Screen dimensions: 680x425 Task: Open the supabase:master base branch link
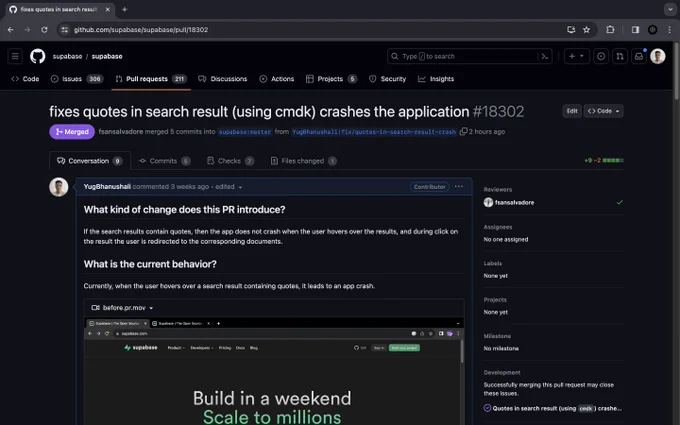pyautogui.click(x=245, y=132)
